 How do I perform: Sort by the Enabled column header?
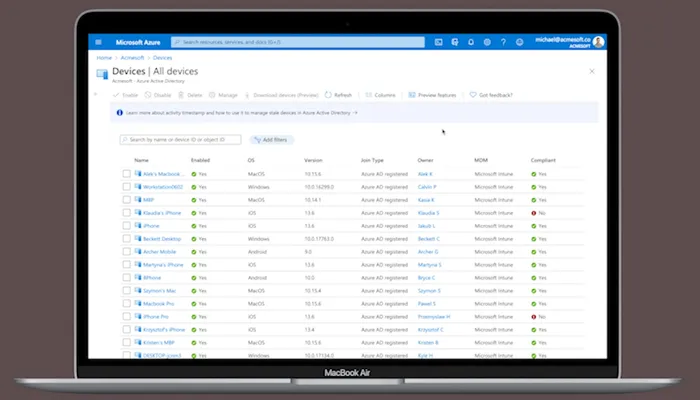click(200, 160)
